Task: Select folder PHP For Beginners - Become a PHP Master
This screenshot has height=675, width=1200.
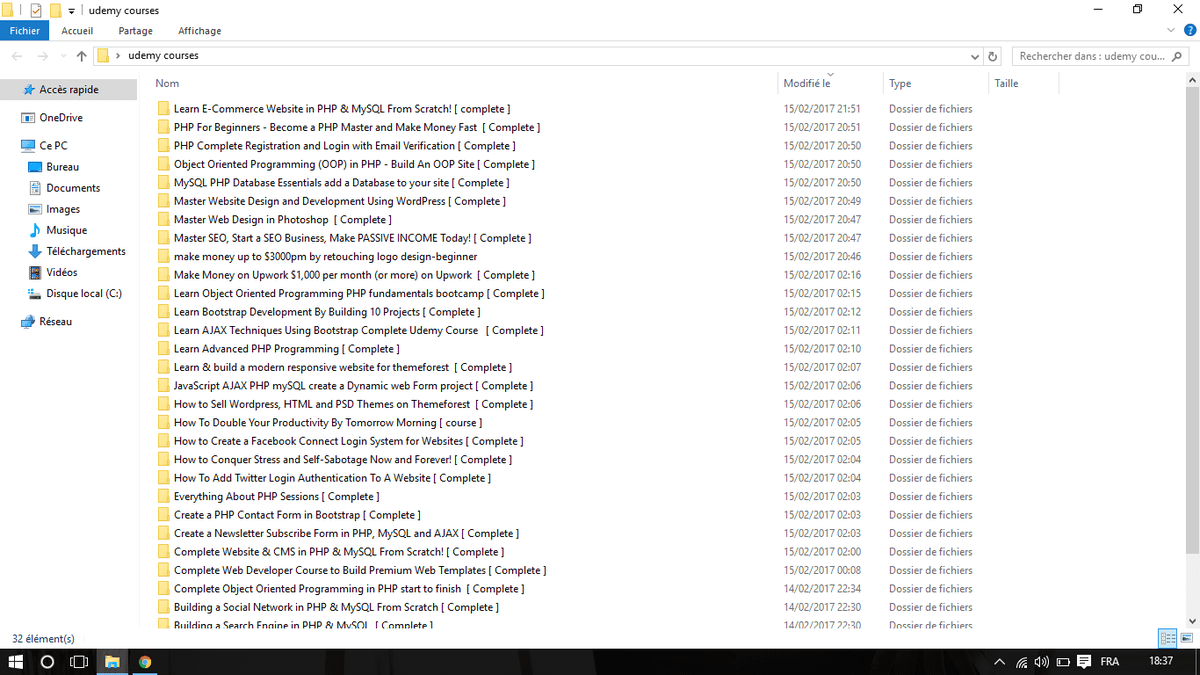Action: 356,127
